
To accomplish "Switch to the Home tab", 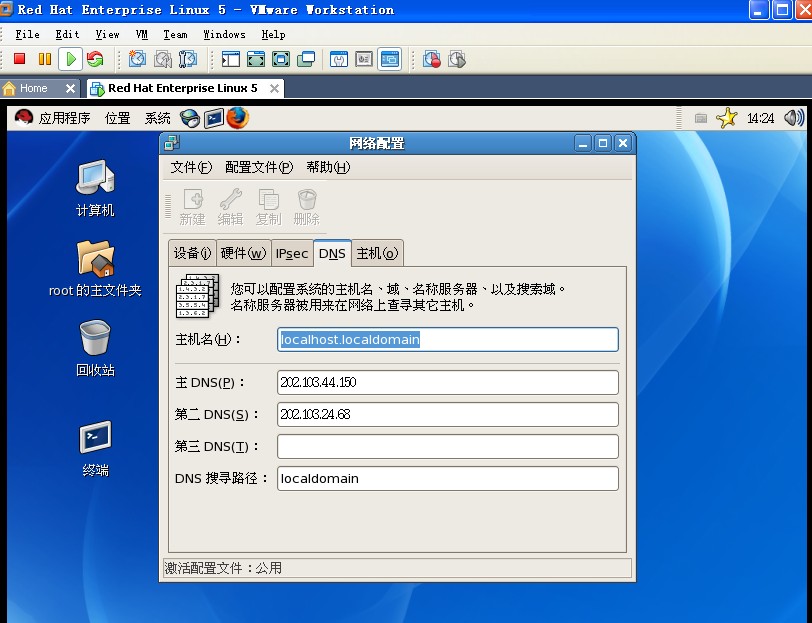I will point(34,88).
